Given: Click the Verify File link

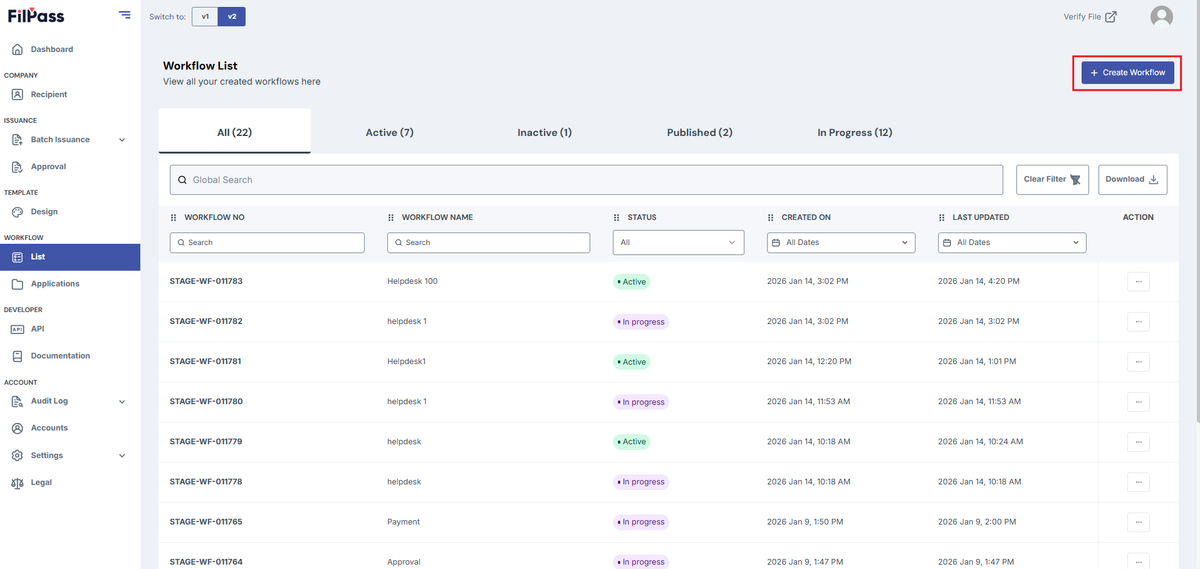Looking at the screenshot, I should click(x=1090, y=16).
